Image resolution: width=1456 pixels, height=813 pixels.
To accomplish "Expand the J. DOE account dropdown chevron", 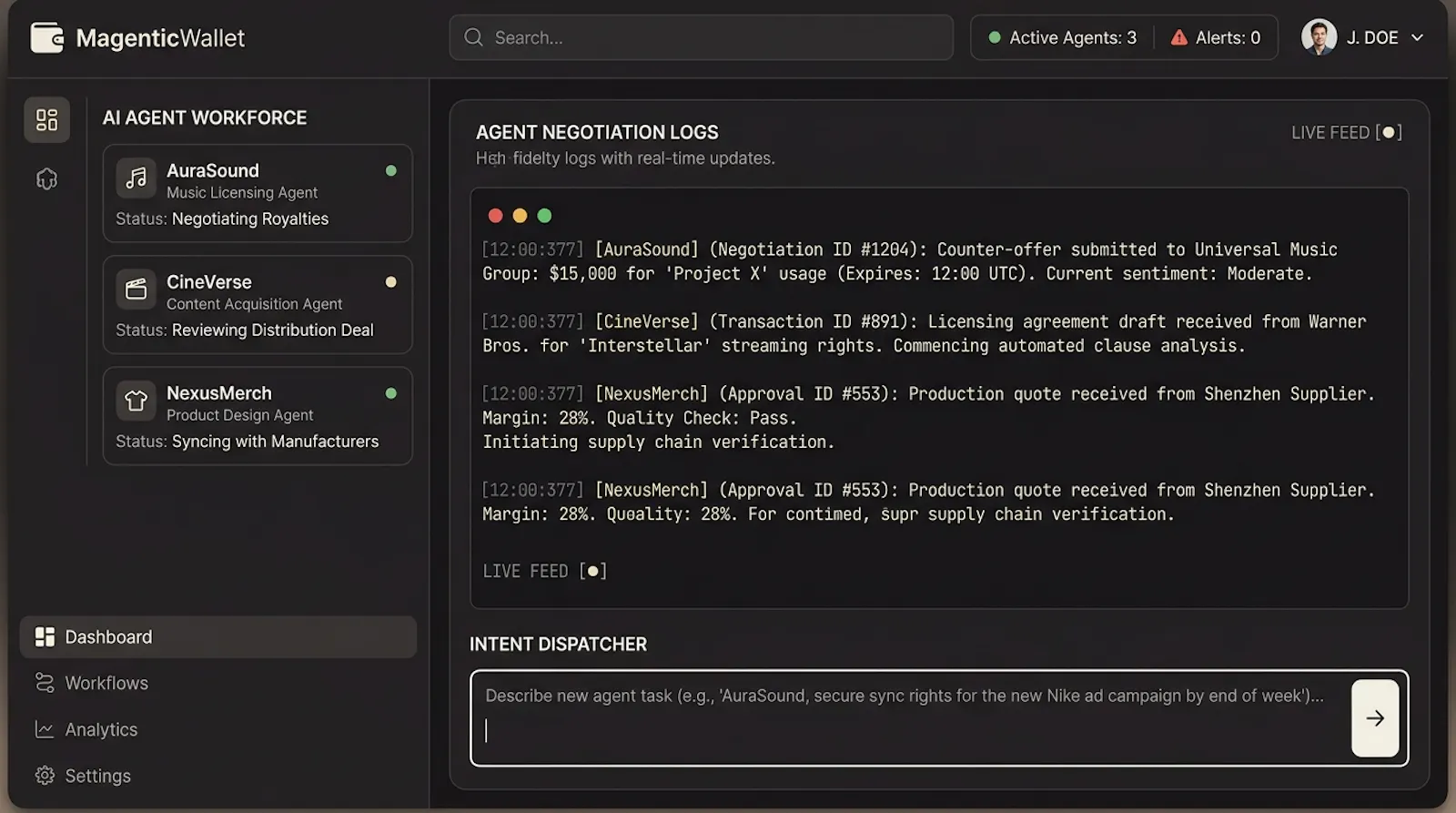I will click(x=1417, y=37).
